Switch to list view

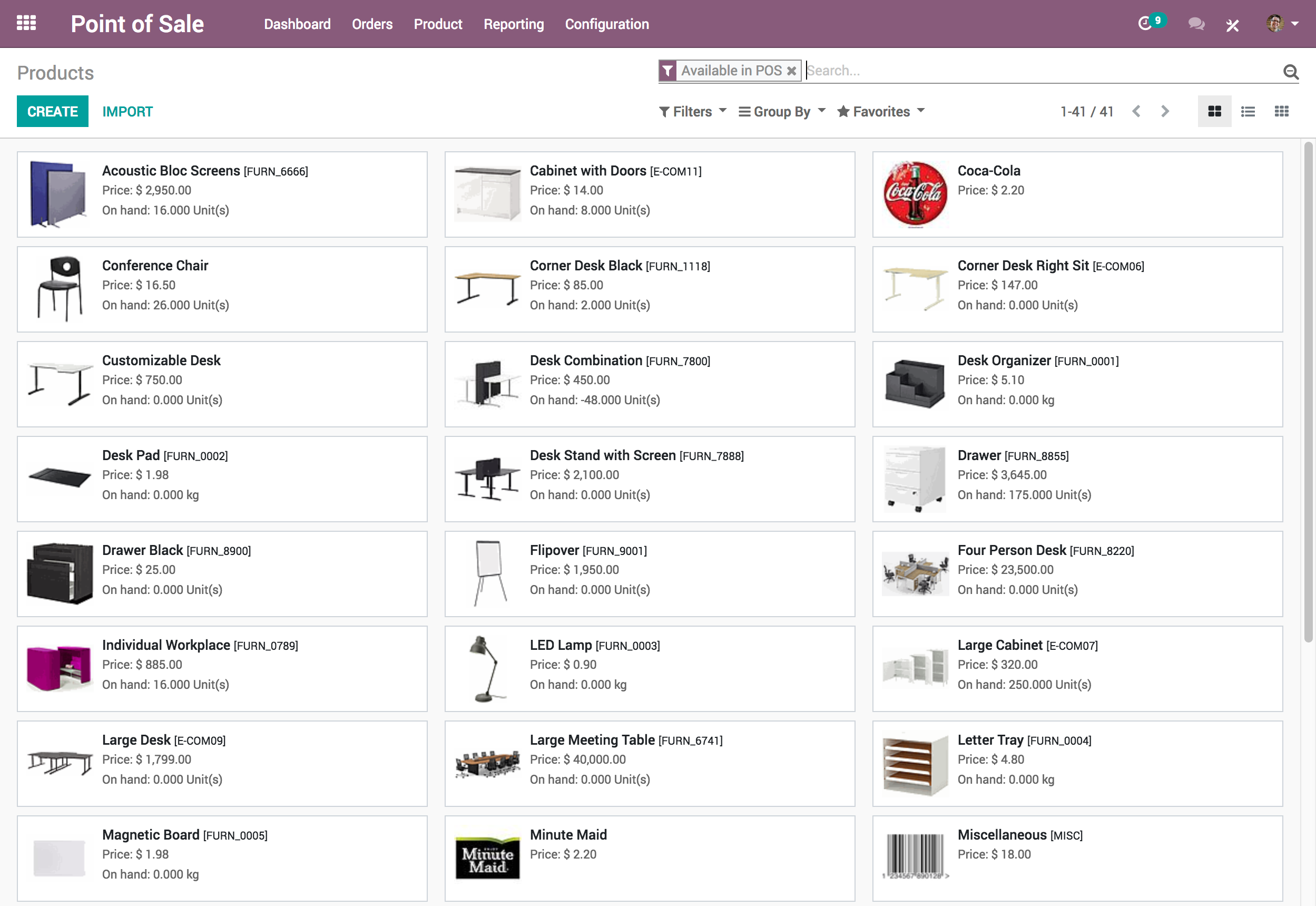point(1248,111)
